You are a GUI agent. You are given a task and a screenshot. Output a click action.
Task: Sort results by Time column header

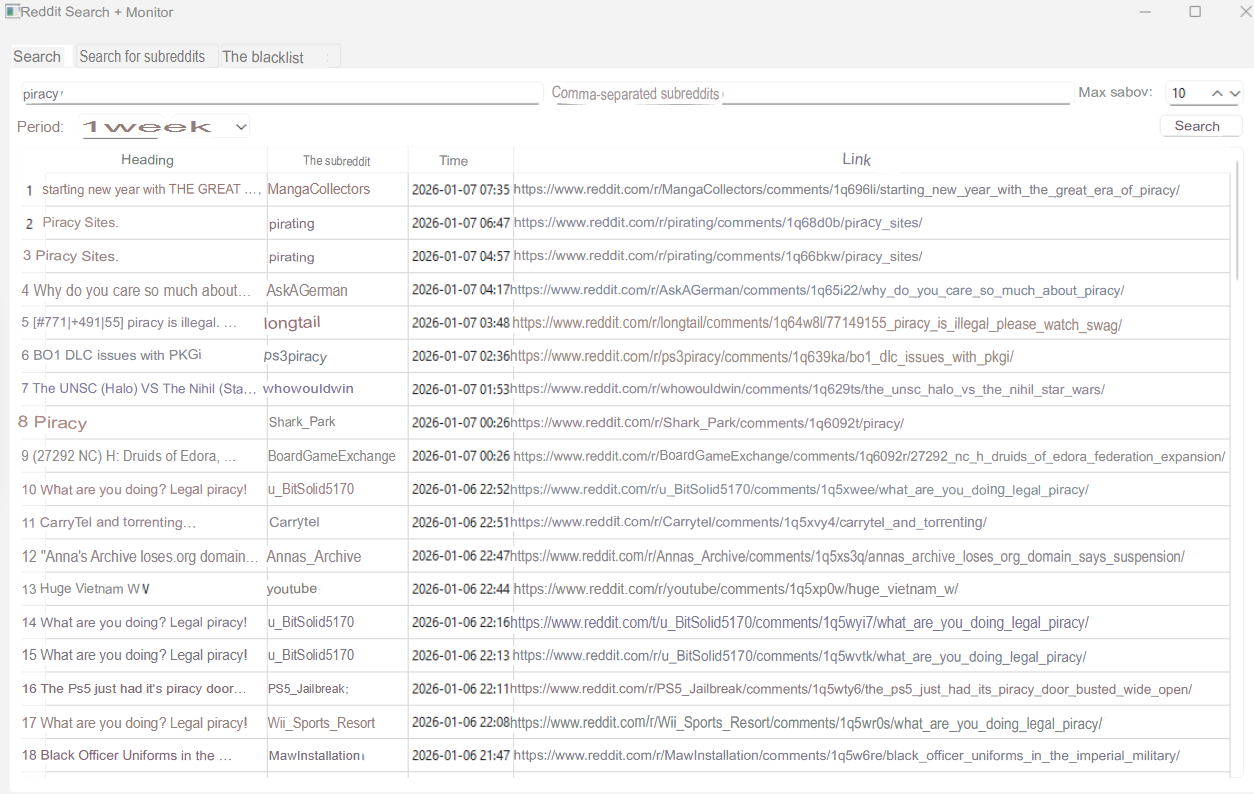[453, 160]
